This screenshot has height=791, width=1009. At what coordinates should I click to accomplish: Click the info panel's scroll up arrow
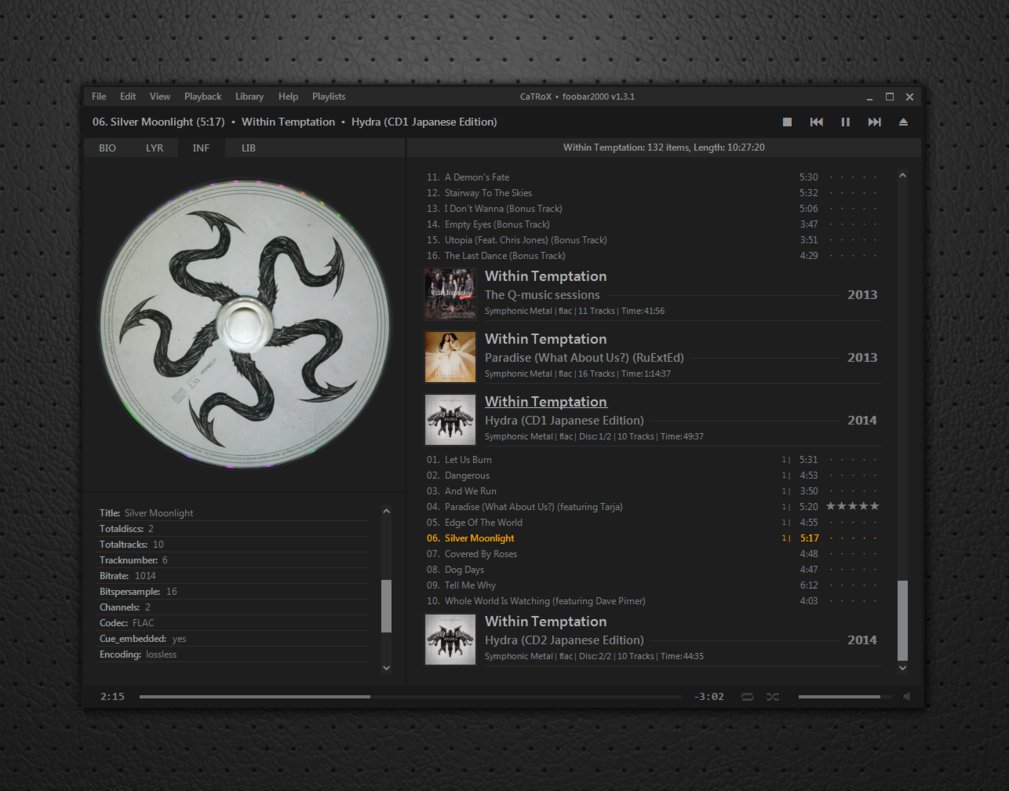click(x=386, y=512)
